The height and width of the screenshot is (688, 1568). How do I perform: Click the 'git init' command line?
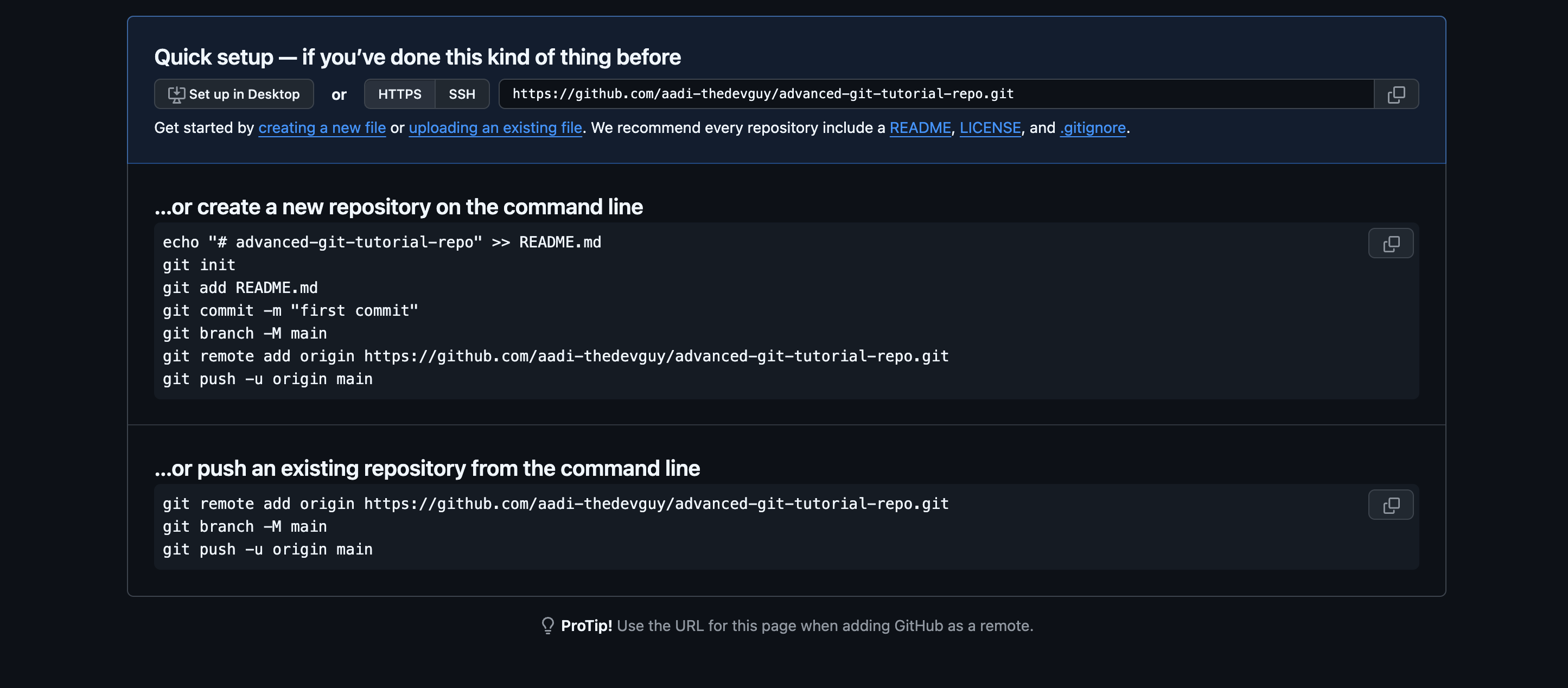[x=199, y=265]
